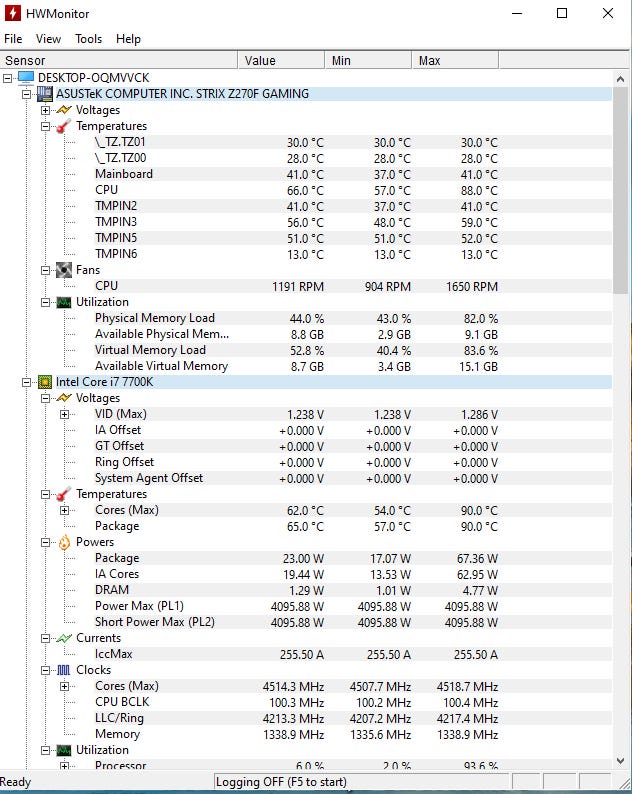Click the CPU Voltages lightning icon
The image size is (632, 794).
point(64,398)
